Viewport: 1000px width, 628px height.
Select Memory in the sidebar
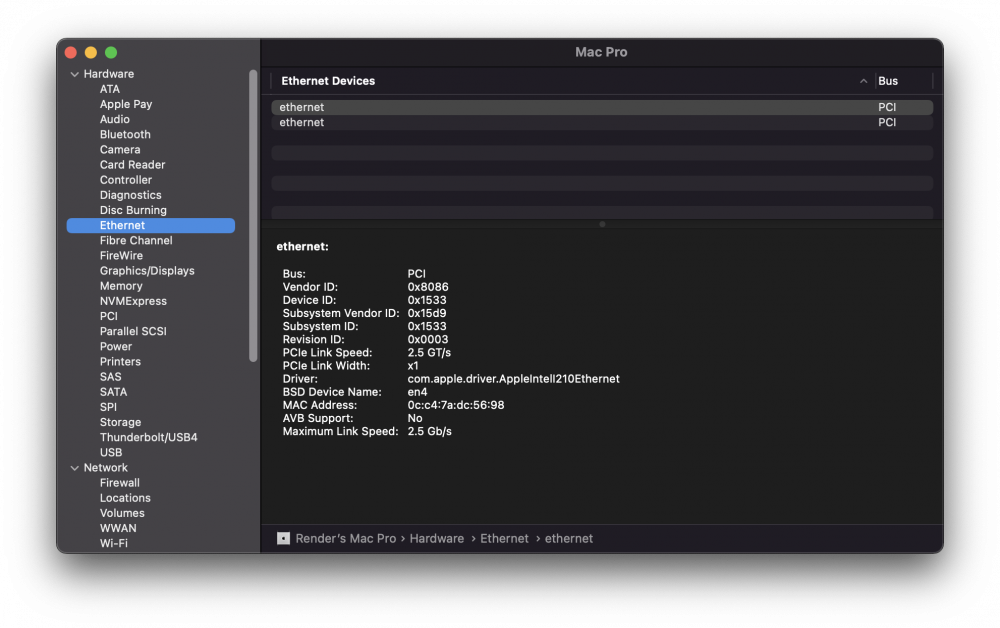(121, 286)
